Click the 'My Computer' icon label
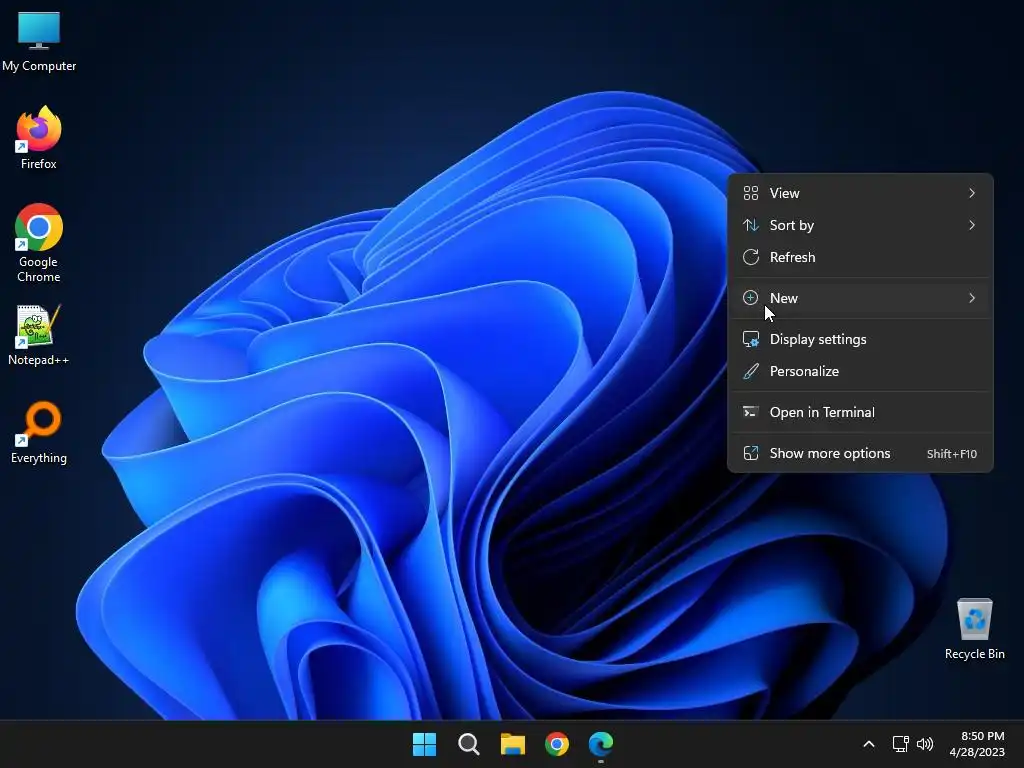The height and width of the screenshot is (768, 1024). point(39,66)
